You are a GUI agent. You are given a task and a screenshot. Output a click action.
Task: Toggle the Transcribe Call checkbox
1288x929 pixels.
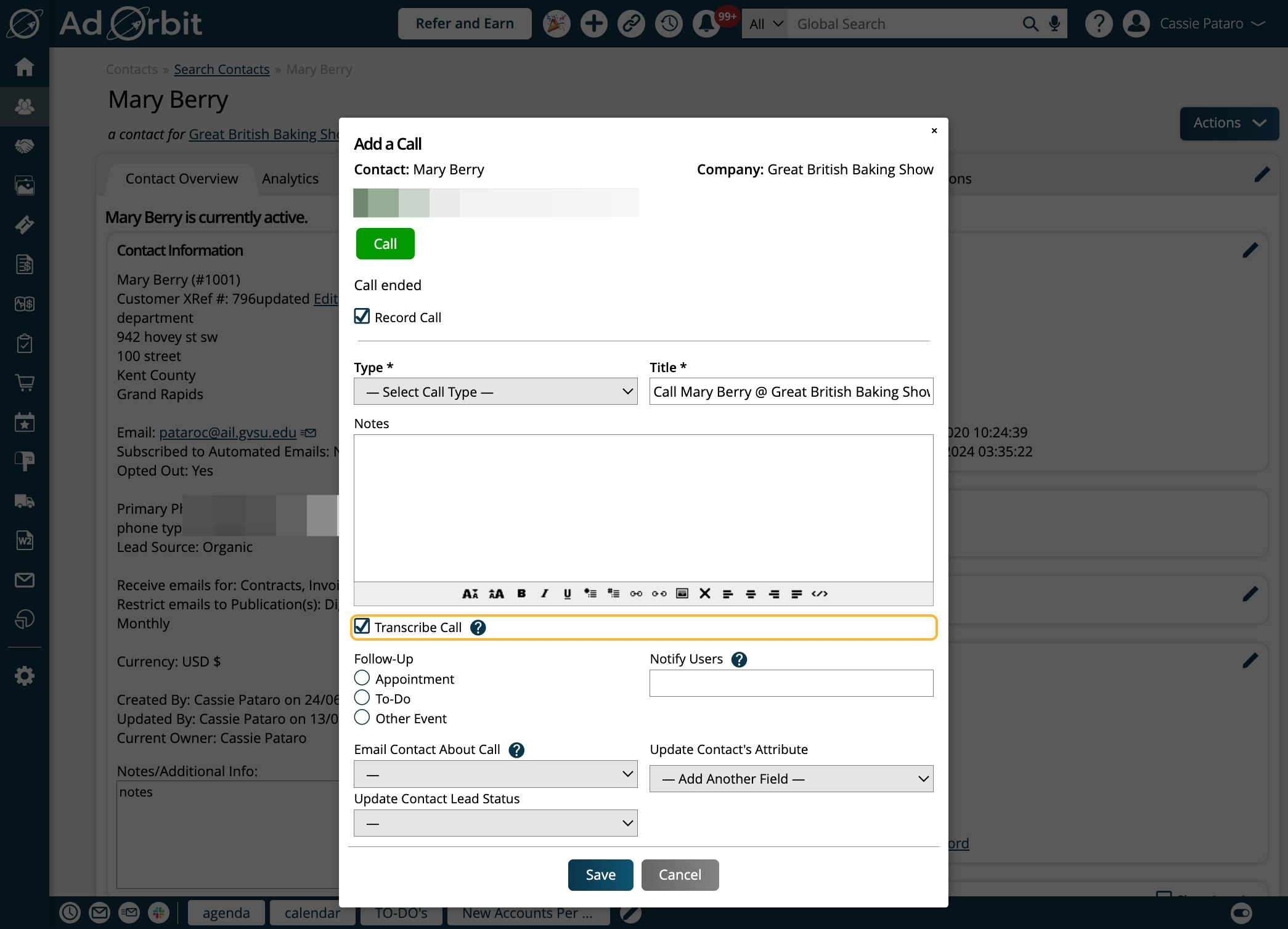[362, 627]
